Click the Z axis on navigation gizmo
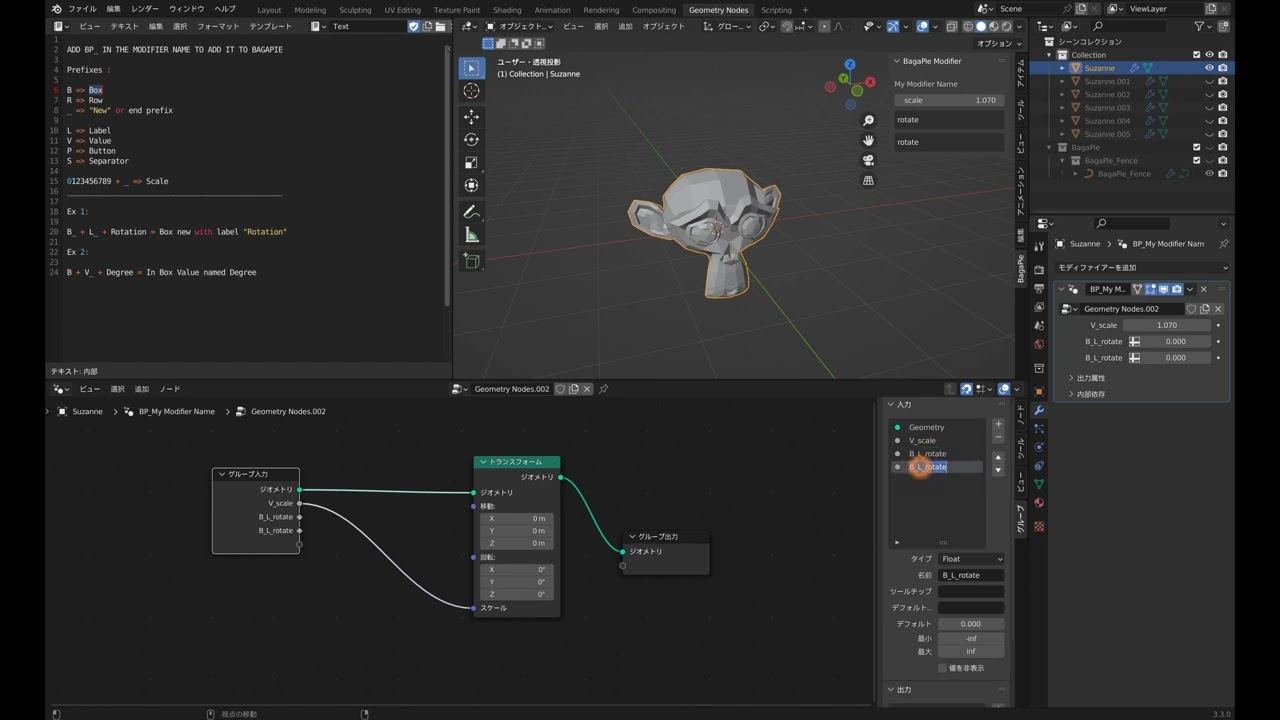Screen dimensions: 1280x720 (851, 65)
